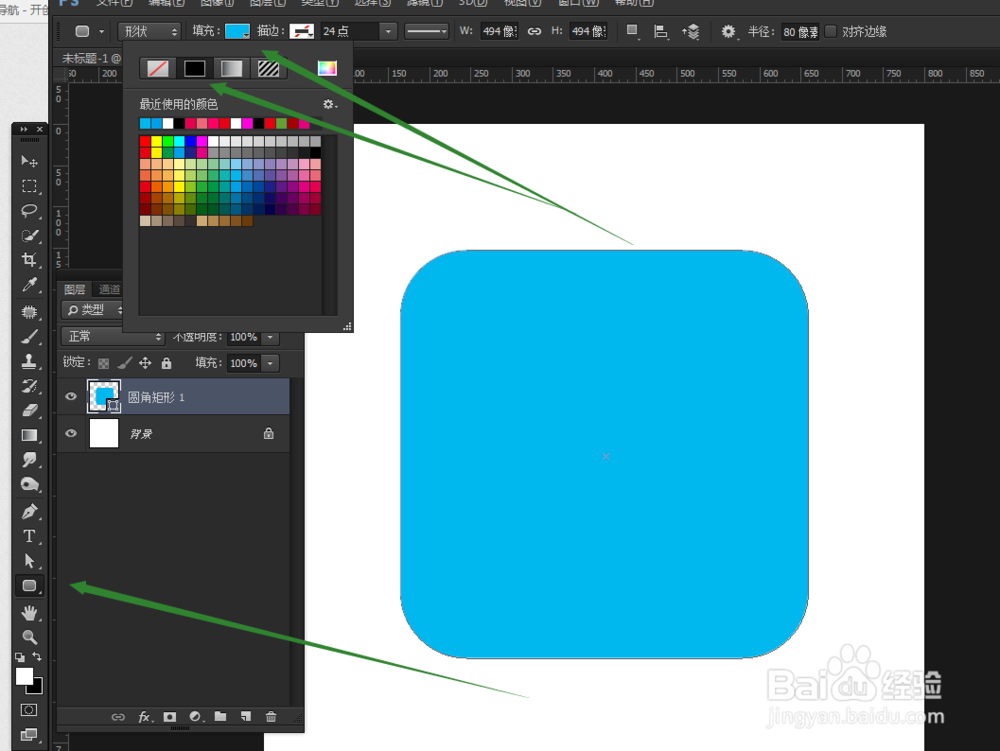Open path alignment options

point(661,31)
